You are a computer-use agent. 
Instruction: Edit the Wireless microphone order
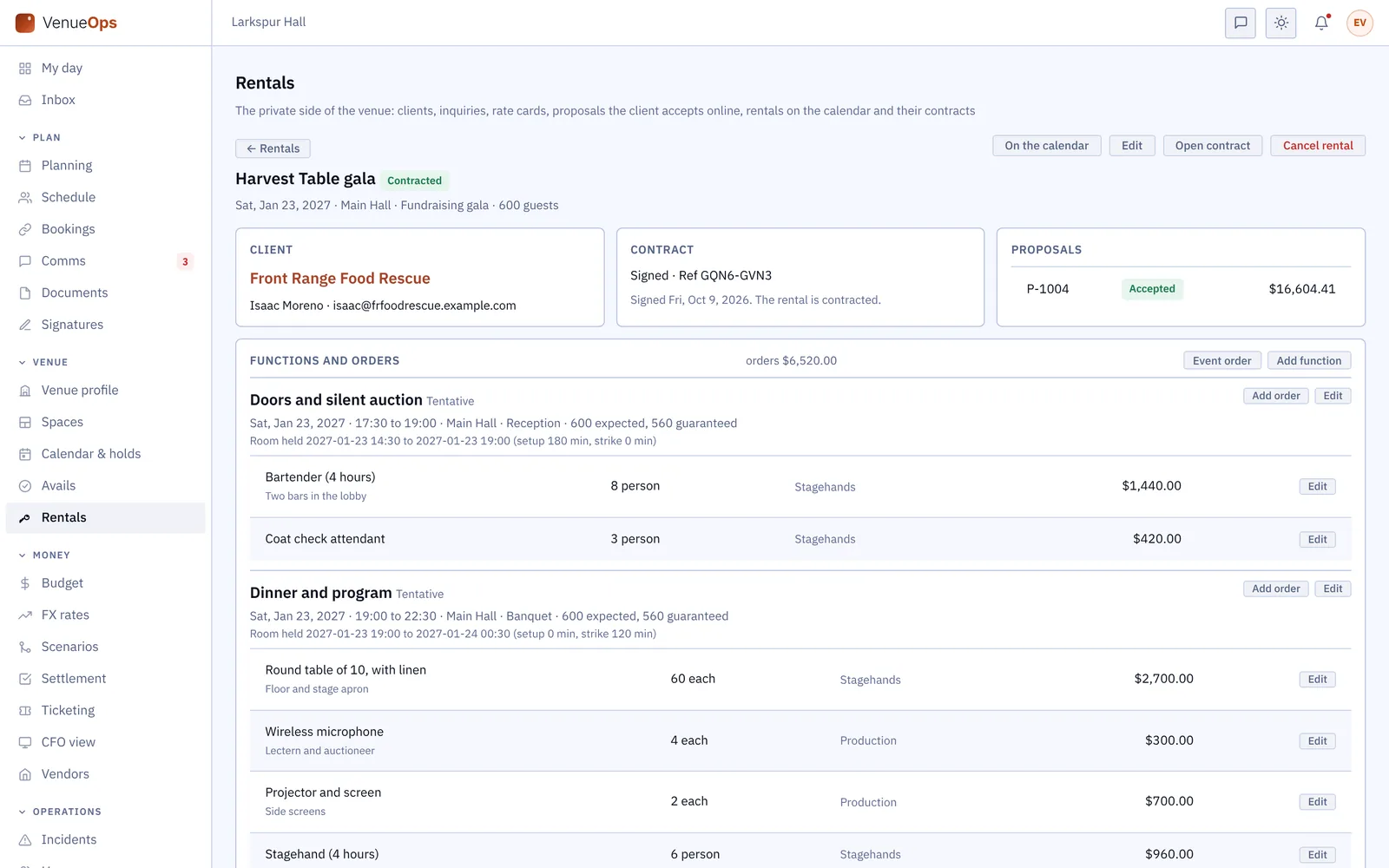pyautogui.click(x=1317, y=740)
